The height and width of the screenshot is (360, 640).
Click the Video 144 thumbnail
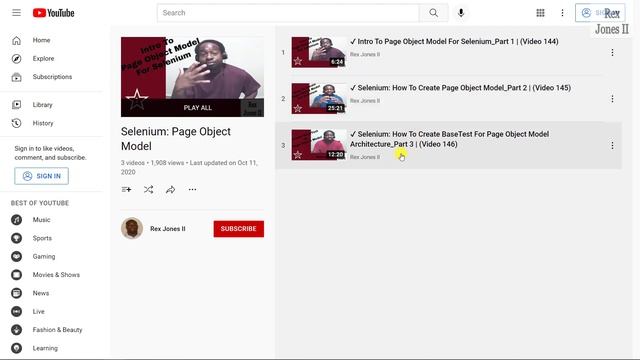click(x=319, y=52)
